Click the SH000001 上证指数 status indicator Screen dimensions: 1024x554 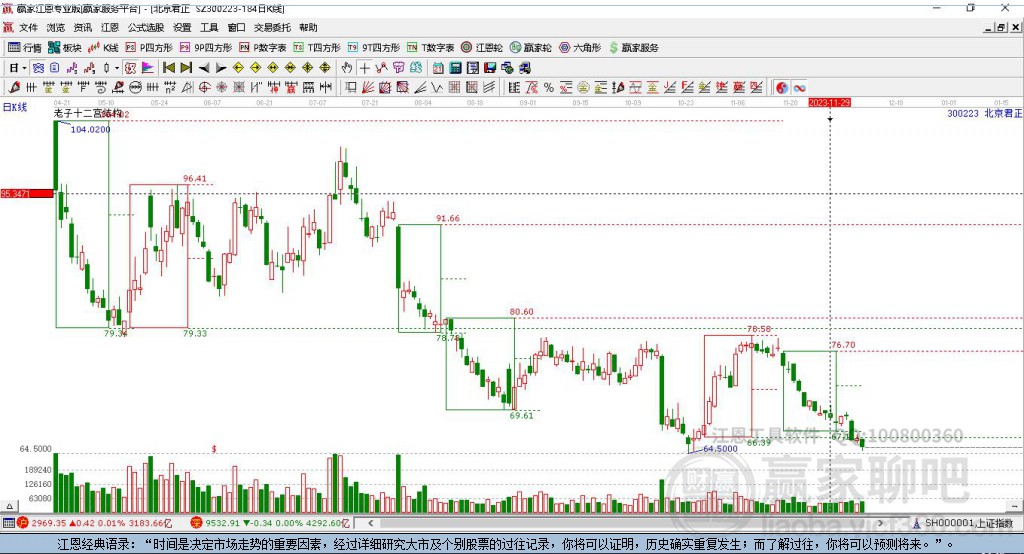[x=965, y=523]
